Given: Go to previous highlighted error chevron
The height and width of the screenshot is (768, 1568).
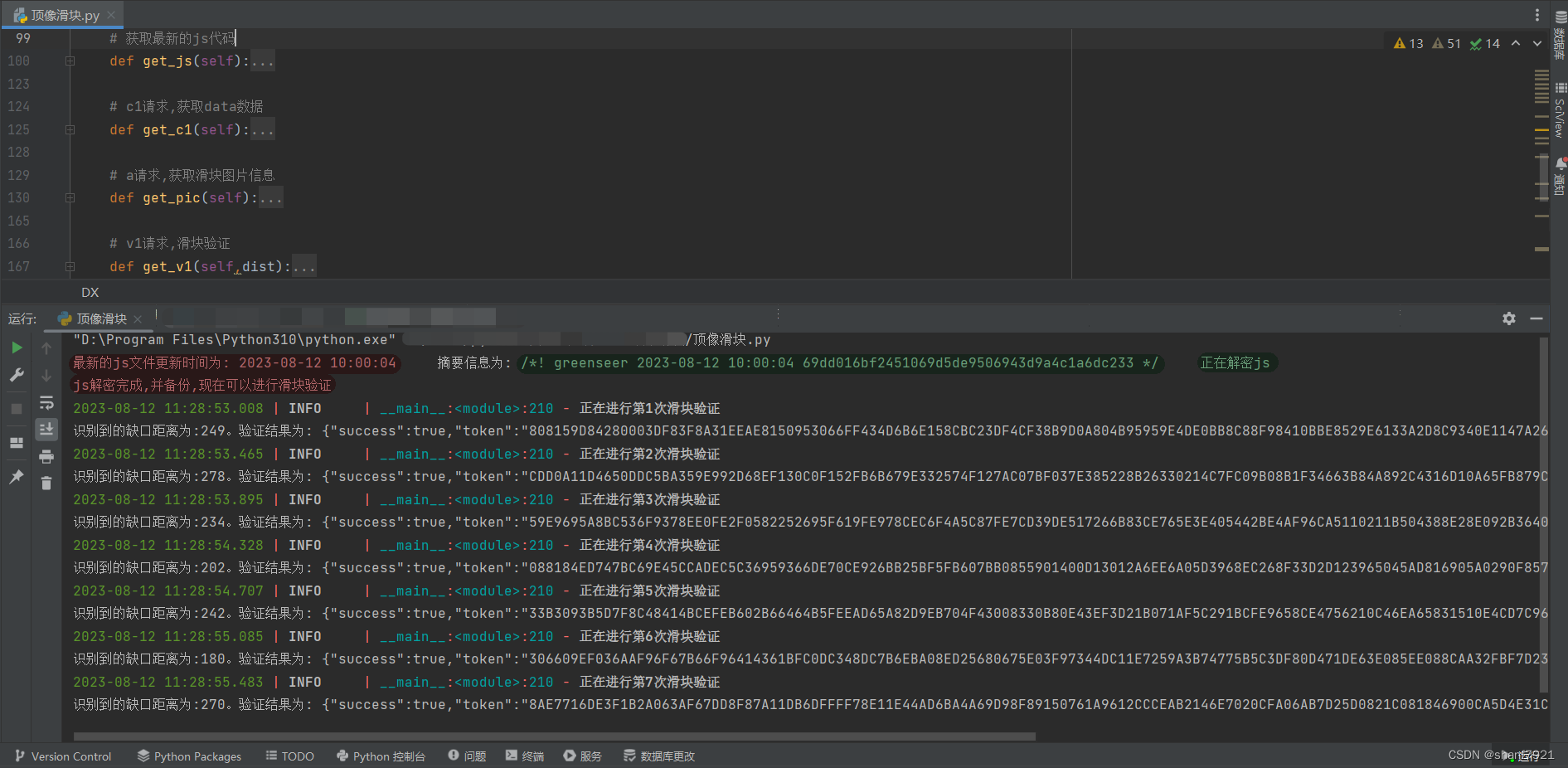Looking at the screenshot, I should [1516, 43].
